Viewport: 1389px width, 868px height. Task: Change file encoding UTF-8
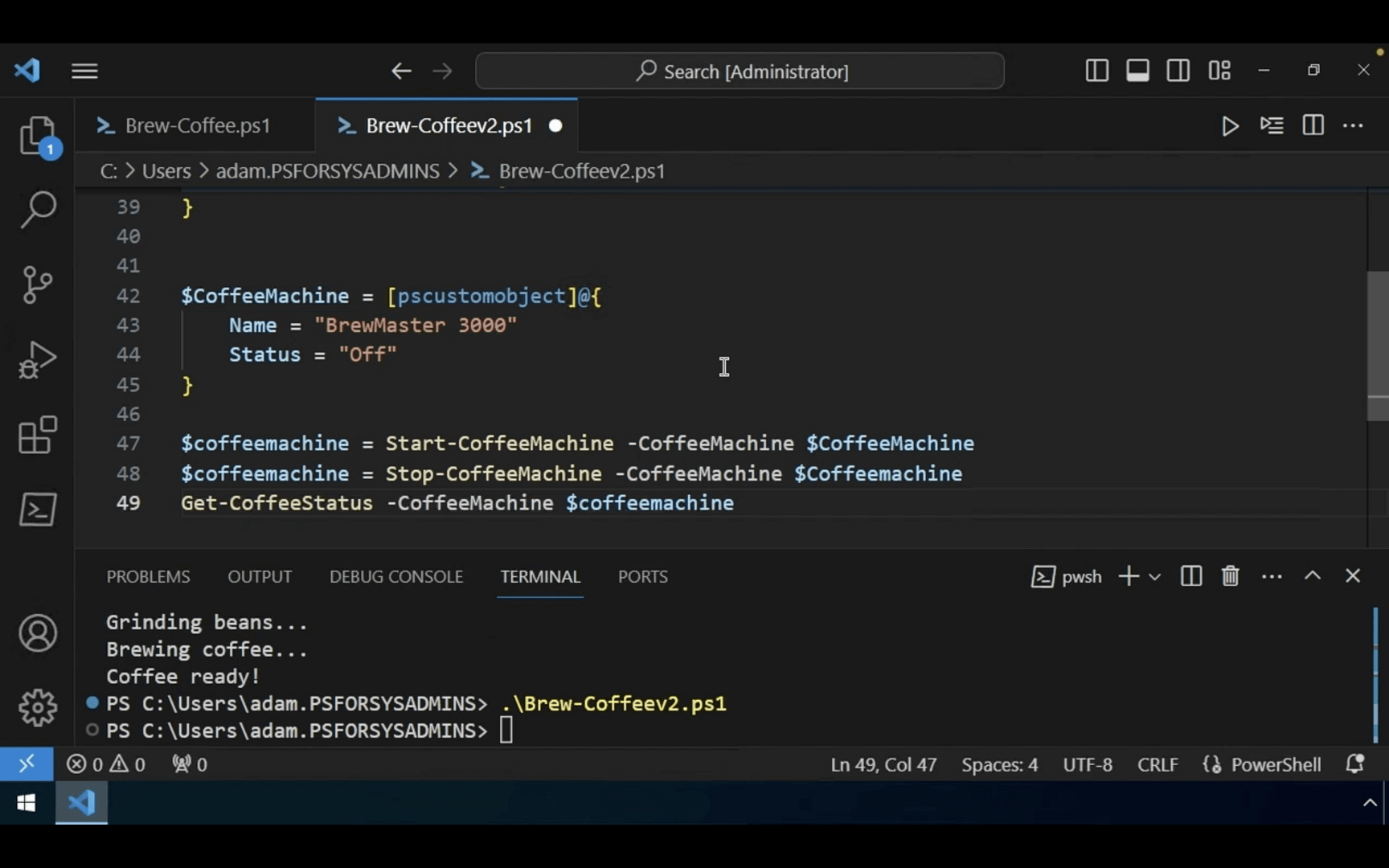(1088, 764)
